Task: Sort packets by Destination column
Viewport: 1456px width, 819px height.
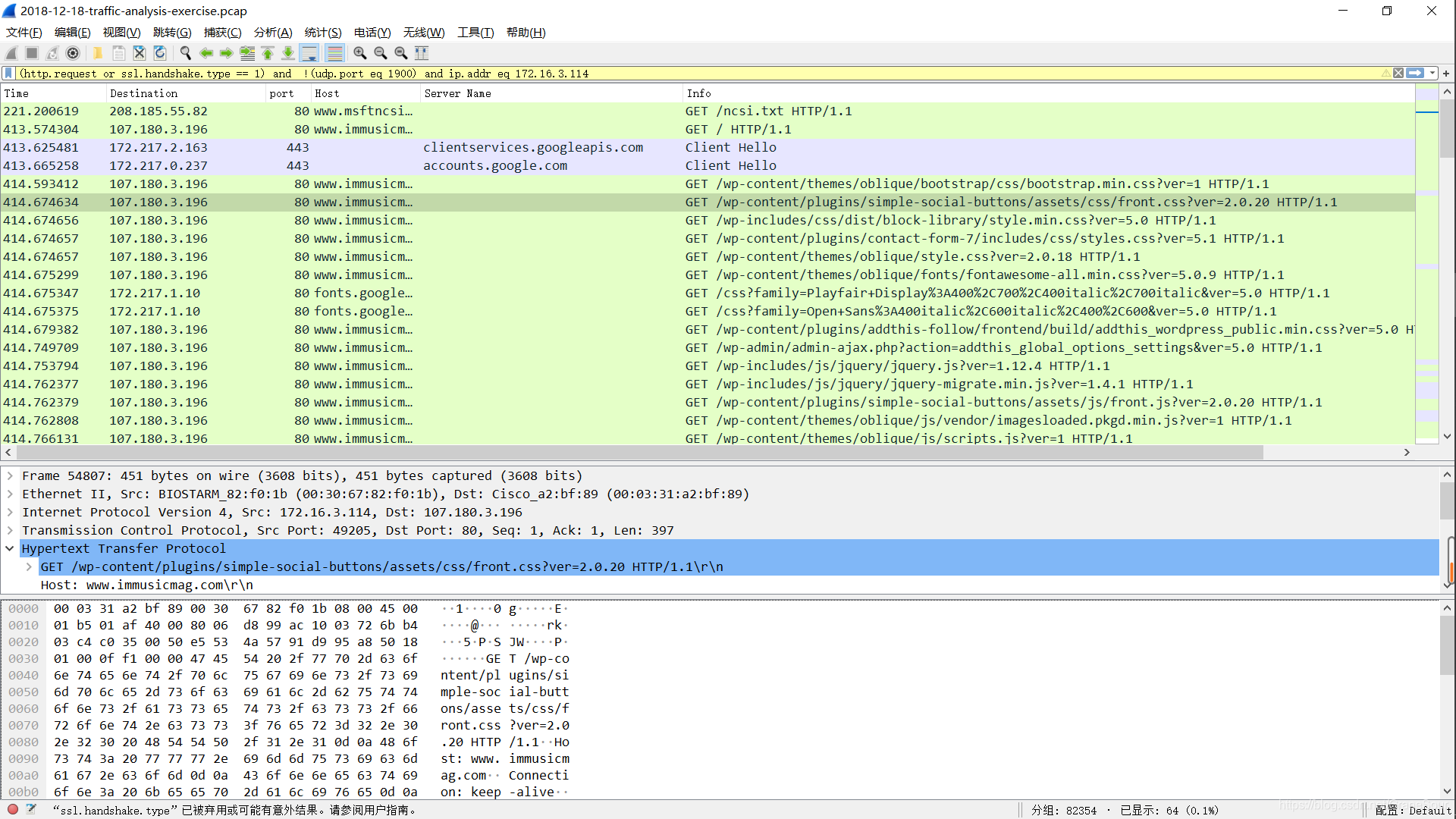Action: tap(186, 93)
